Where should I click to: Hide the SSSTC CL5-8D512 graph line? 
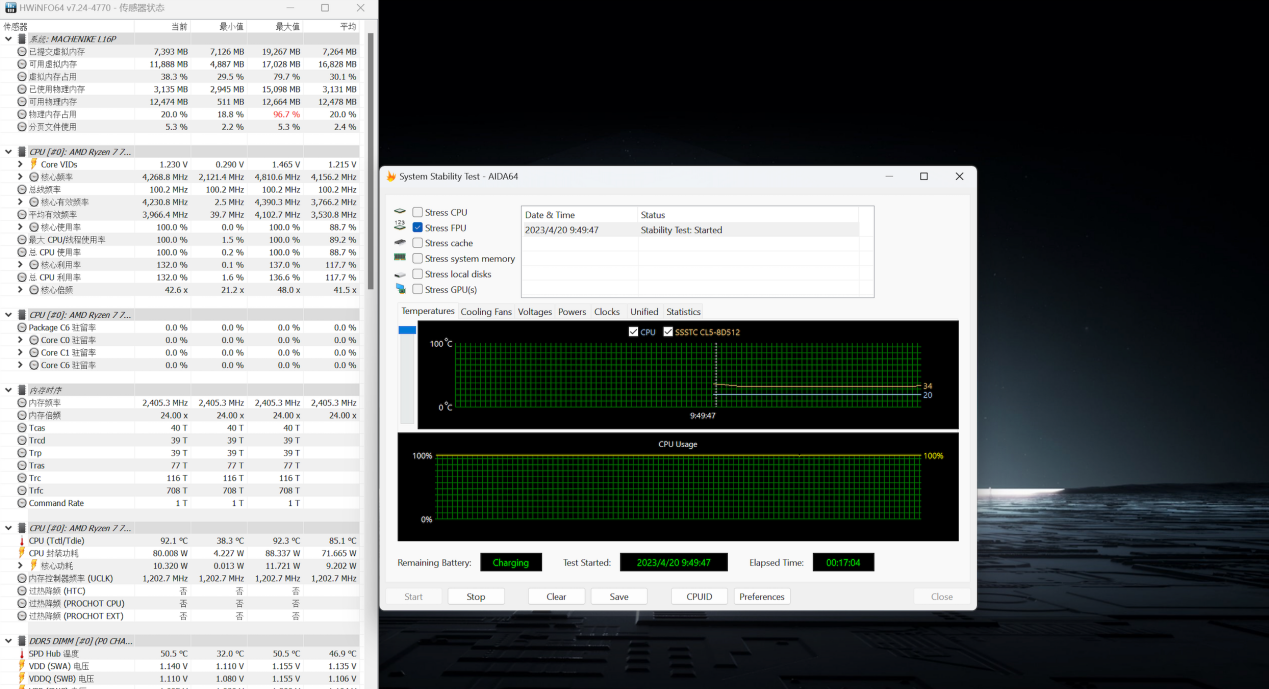[x=668, y=332]
